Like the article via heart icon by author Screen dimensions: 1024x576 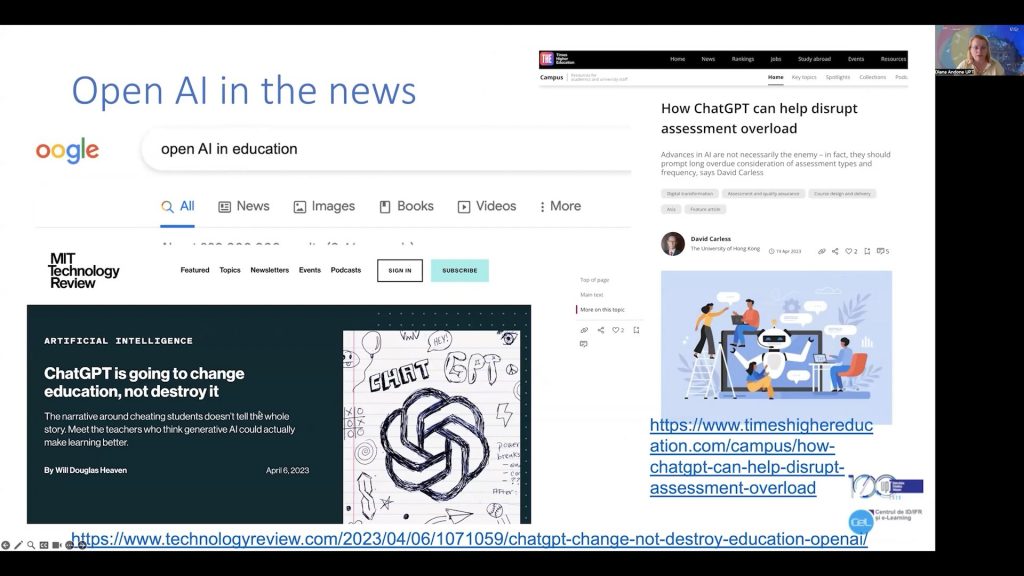tap(849, 251)
